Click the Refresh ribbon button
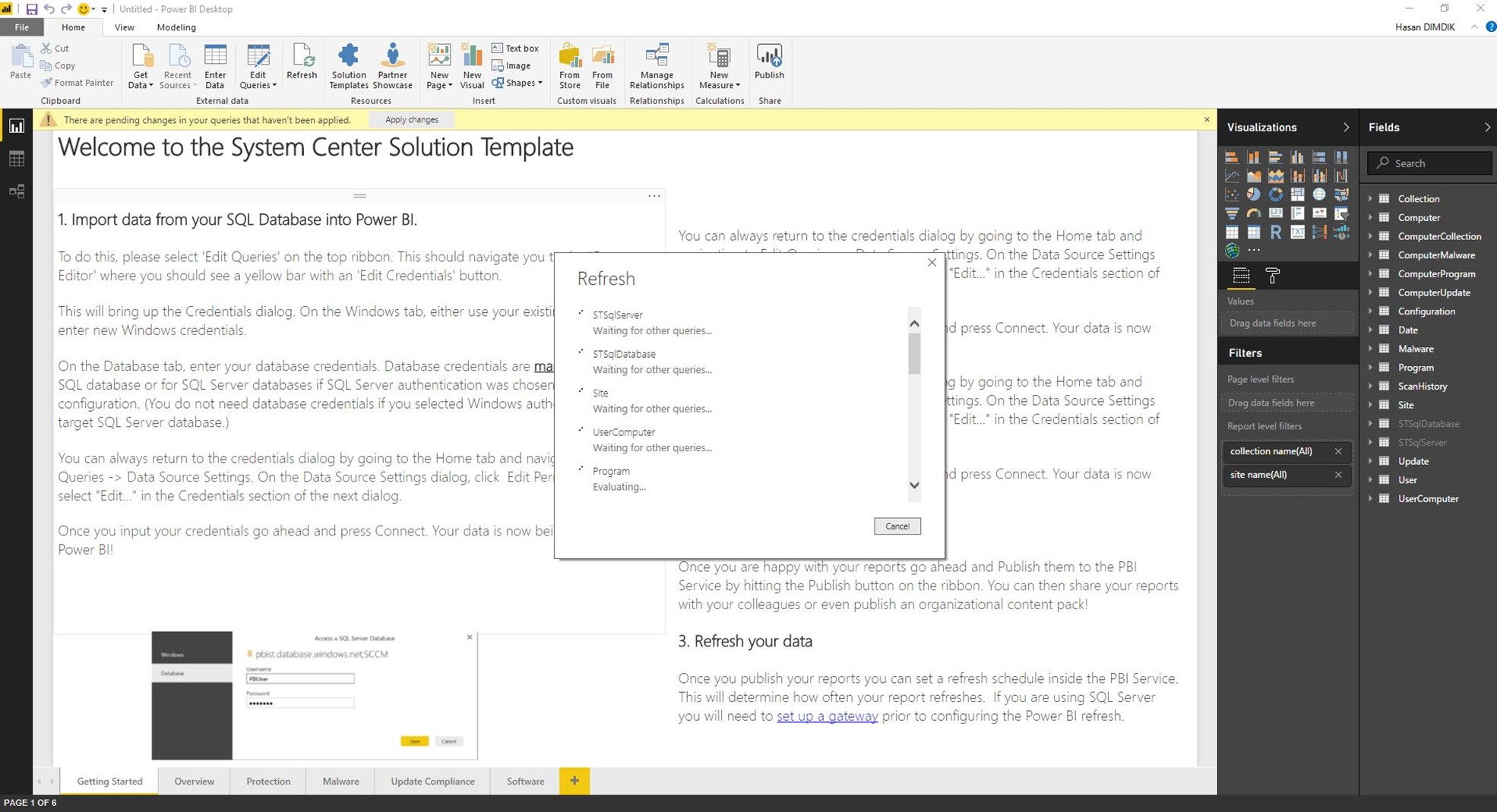This screenshot has width=1497, height=812. pos(302,62)
